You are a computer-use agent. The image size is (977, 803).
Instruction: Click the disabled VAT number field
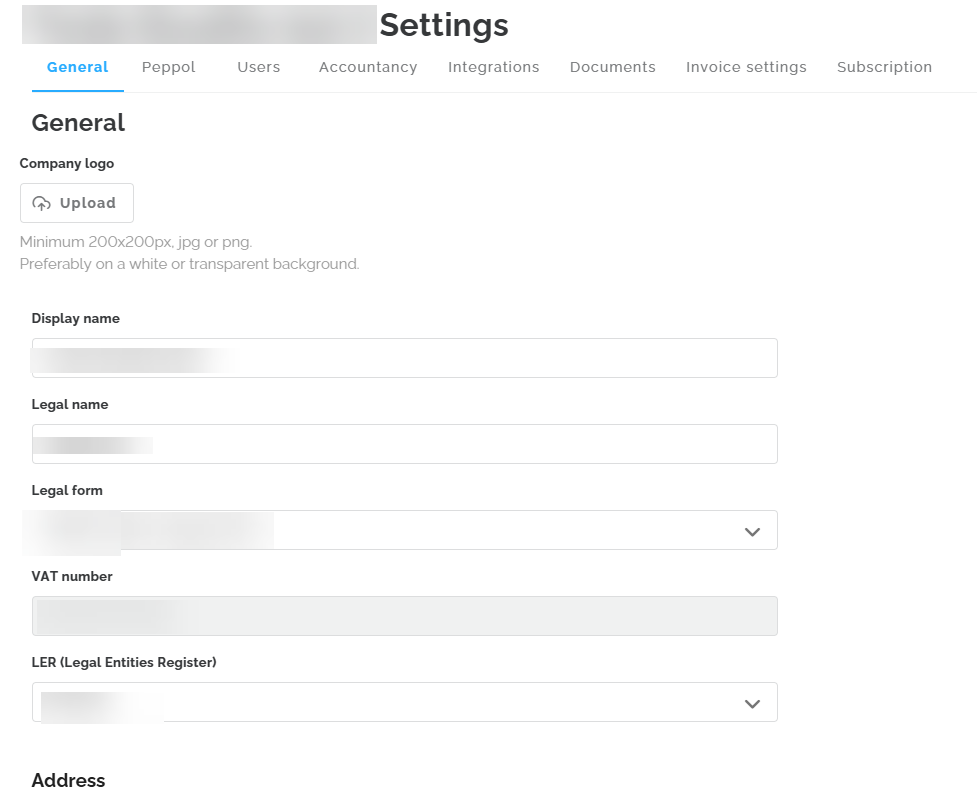(x=404, y=616)
